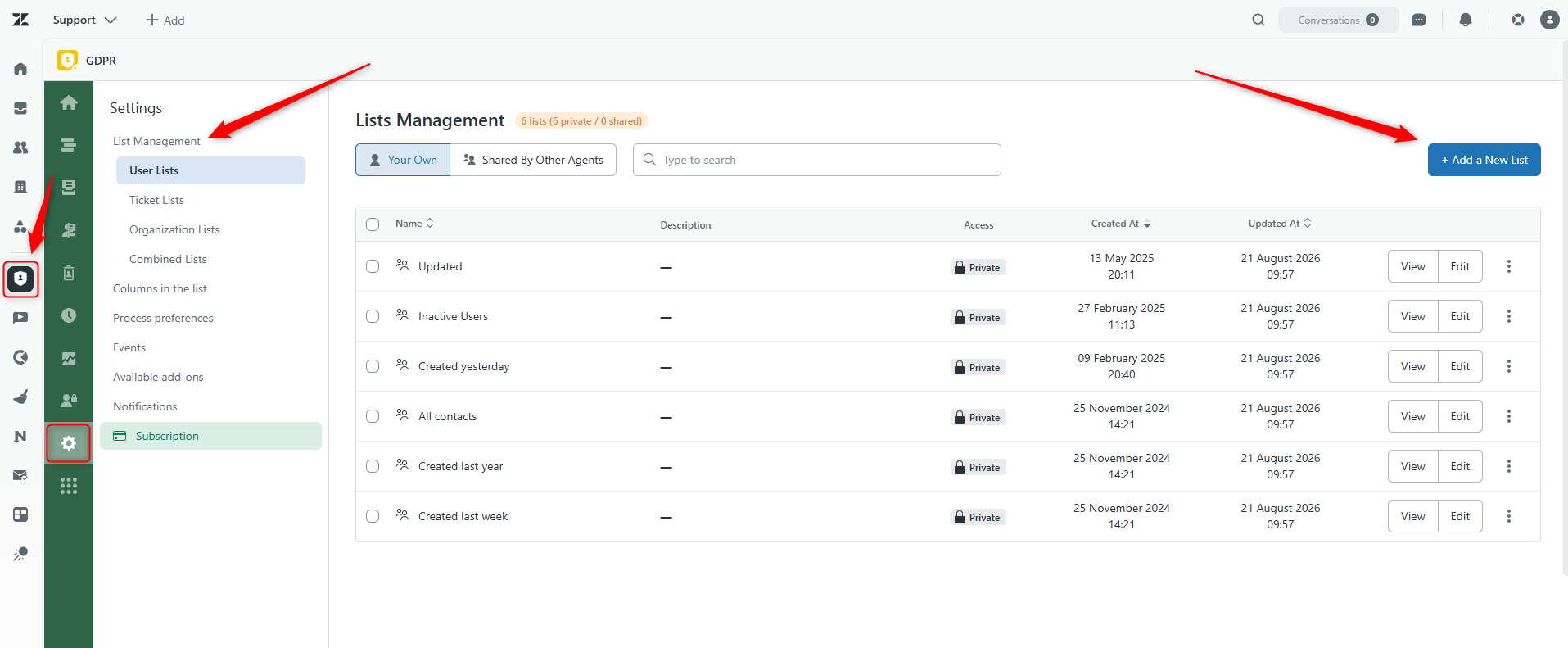
Task: Check the Created yesterday checkbox
Action: 373,366
